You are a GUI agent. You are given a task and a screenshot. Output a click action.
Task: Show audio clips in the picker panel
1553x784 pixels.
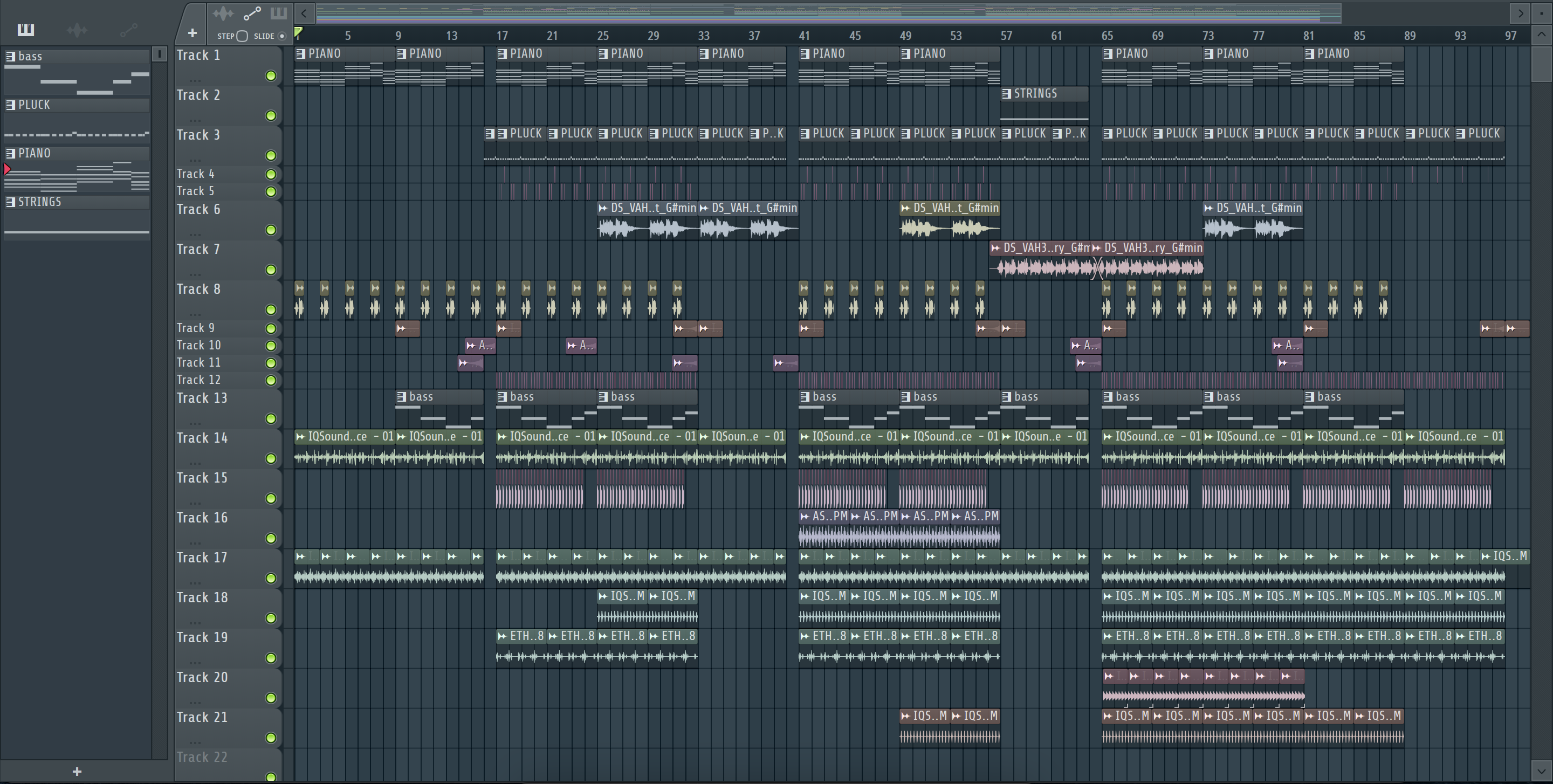[77, 30]
